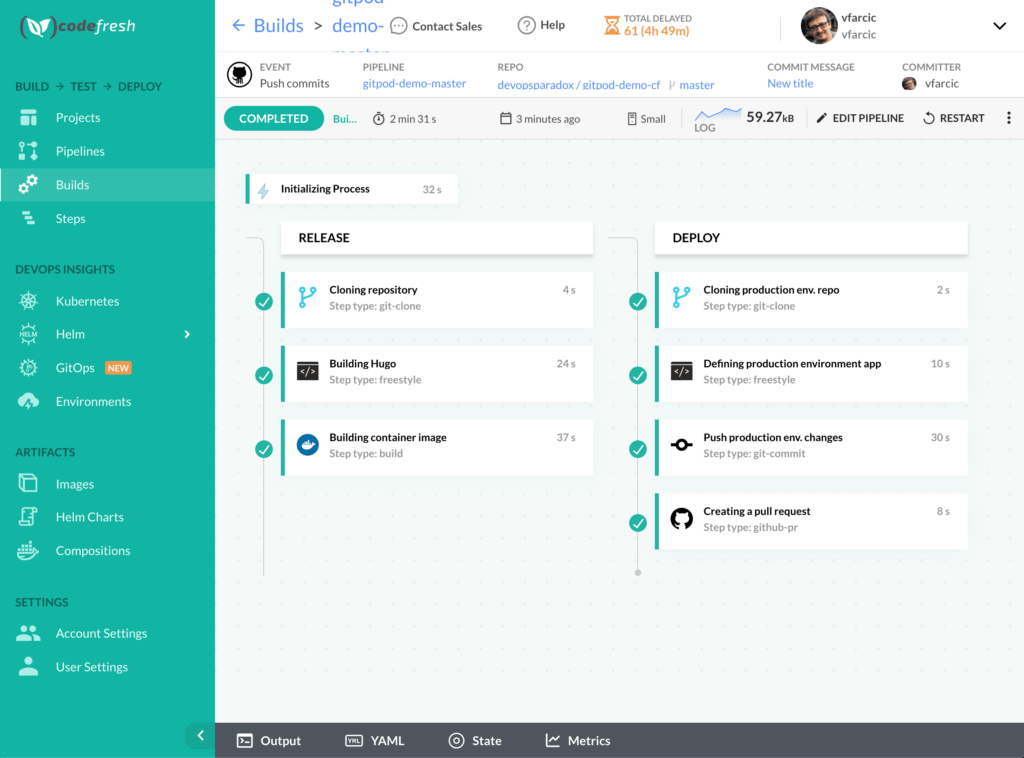Click the GitHub icon on pull request step
Image resolution: width=1024 pixels, height=758 pixels.
682,519
